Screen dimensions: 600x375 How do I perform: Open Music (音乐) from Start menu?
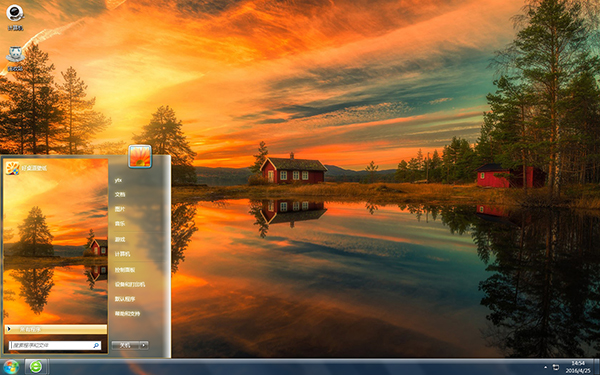tap(120, 223)
